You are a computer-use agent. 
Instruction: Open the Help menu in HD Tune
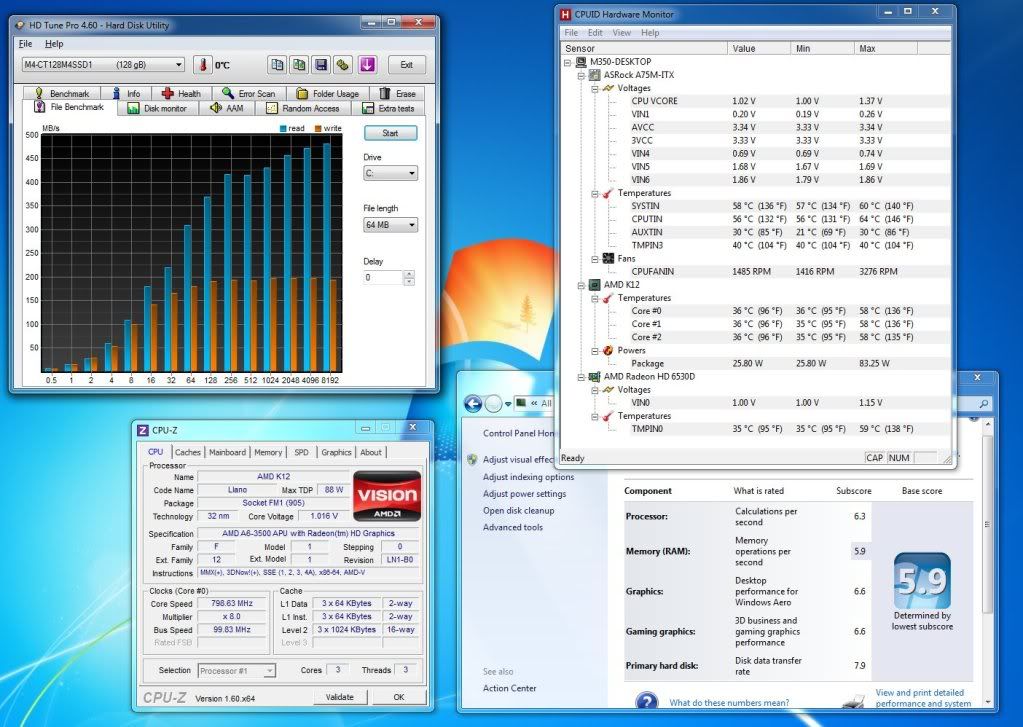pyautogui.click(x=54, y=44)
